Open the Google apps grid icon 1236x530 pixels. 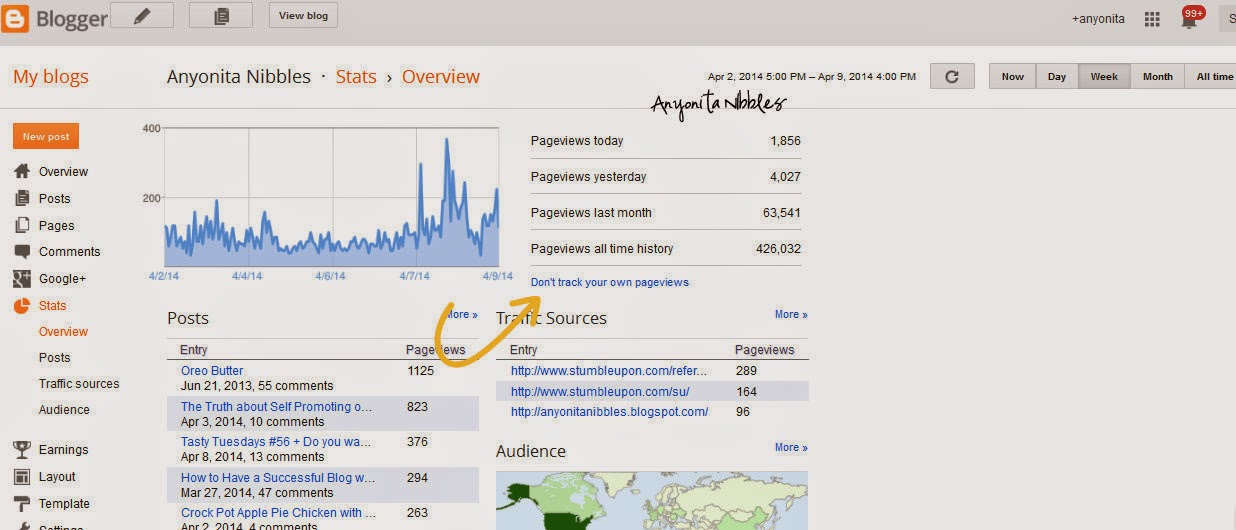tap(1152, 19)
